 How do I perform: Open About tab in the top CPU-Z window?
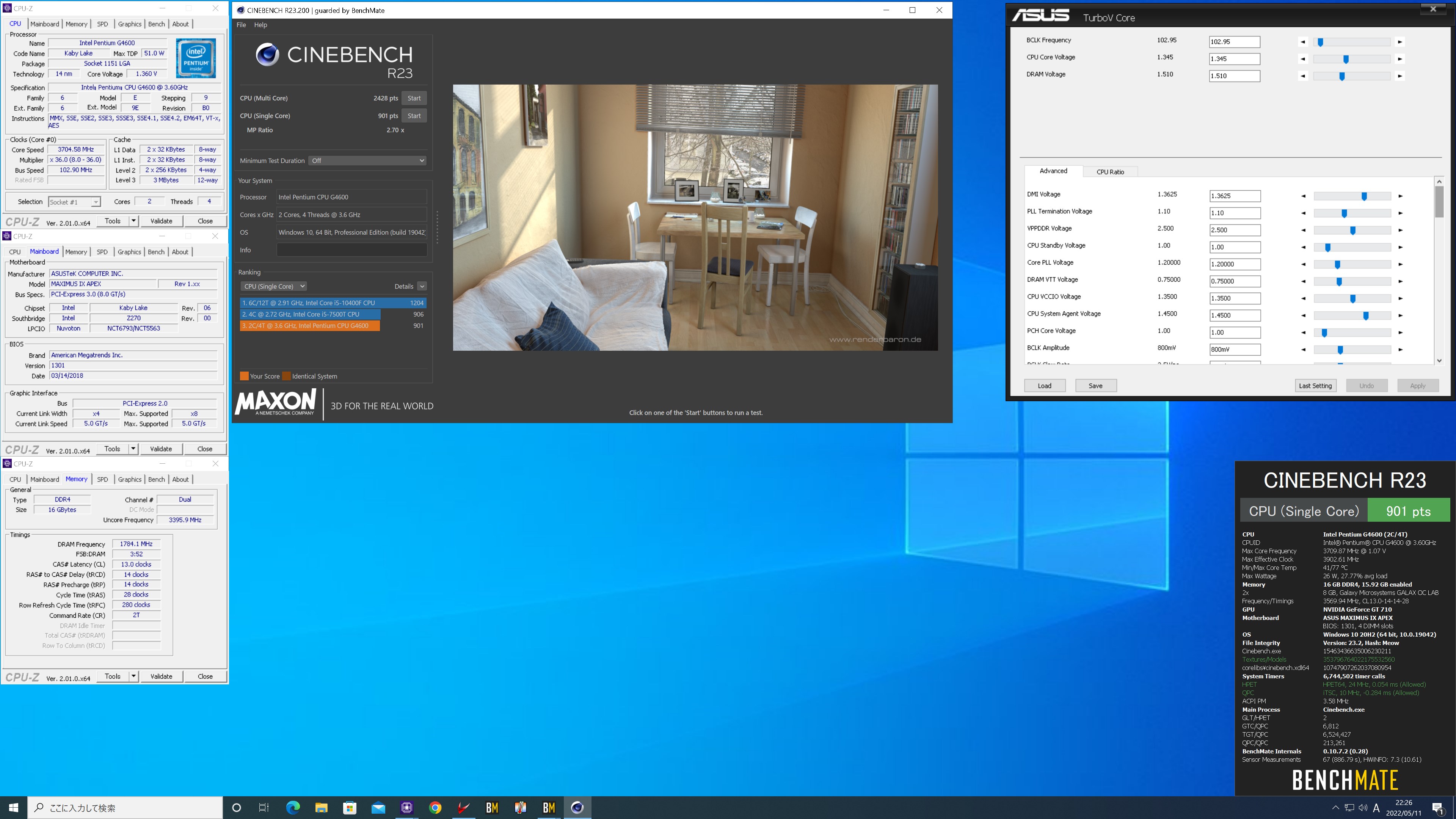coord(180,24)
